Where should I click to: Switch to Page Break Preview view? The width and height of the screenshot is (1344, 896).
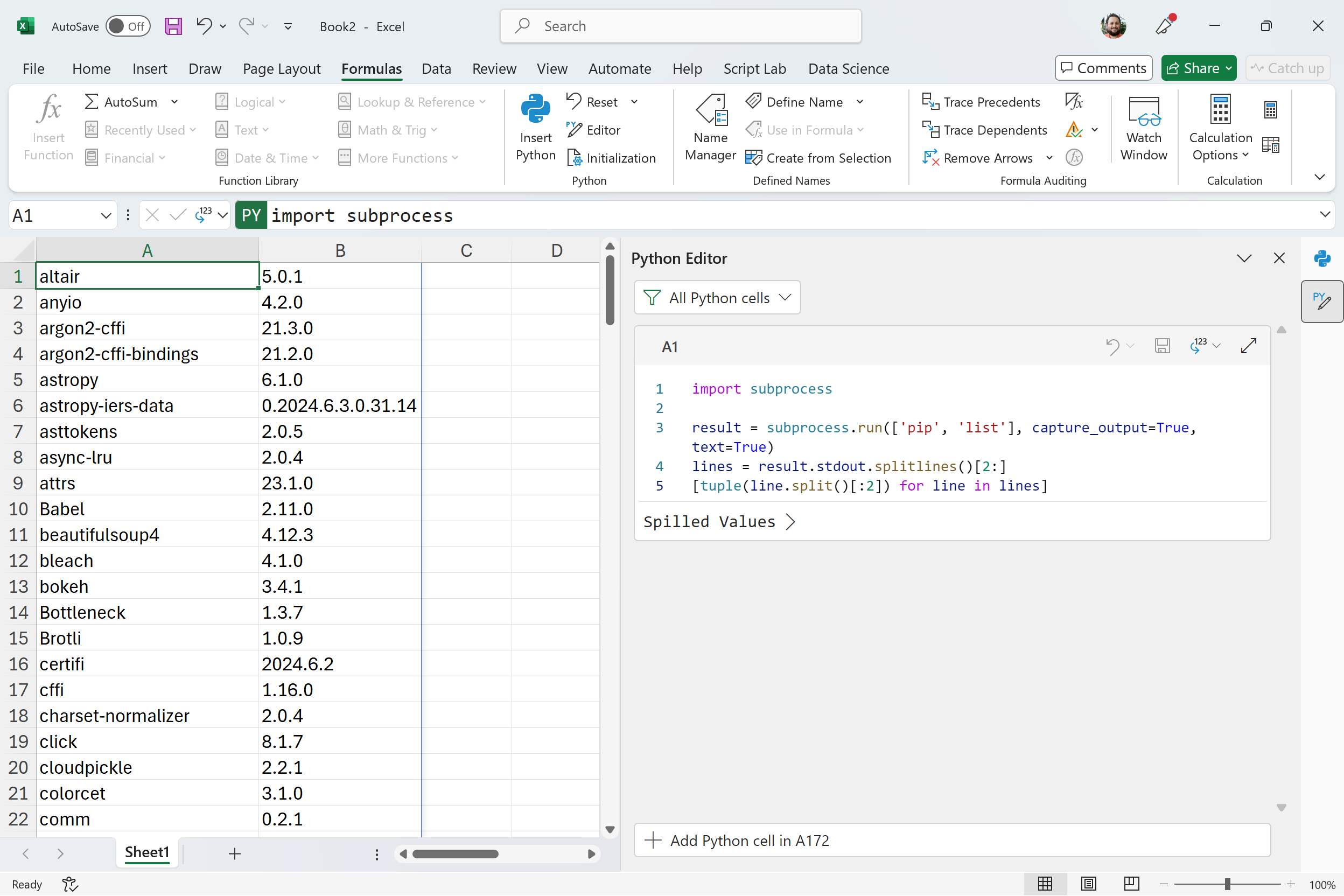(1131, 884)
